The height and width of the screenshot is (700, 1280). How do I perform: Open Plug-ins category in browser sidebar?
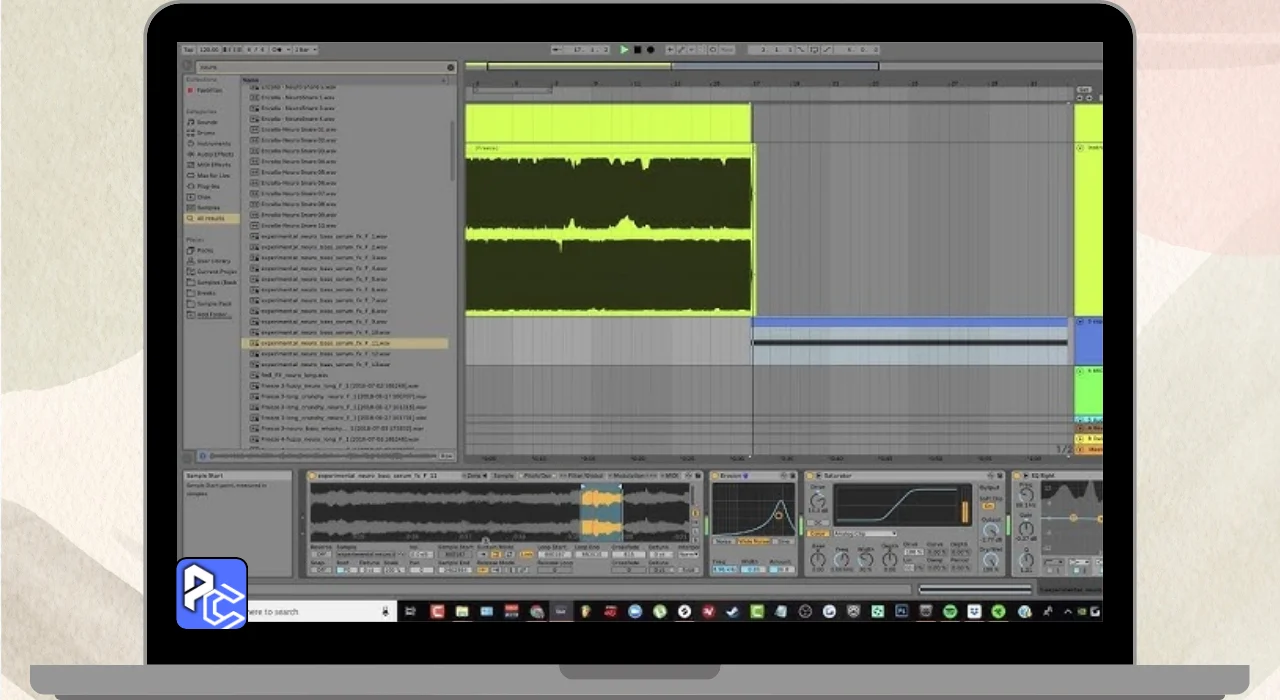point(203,186)
